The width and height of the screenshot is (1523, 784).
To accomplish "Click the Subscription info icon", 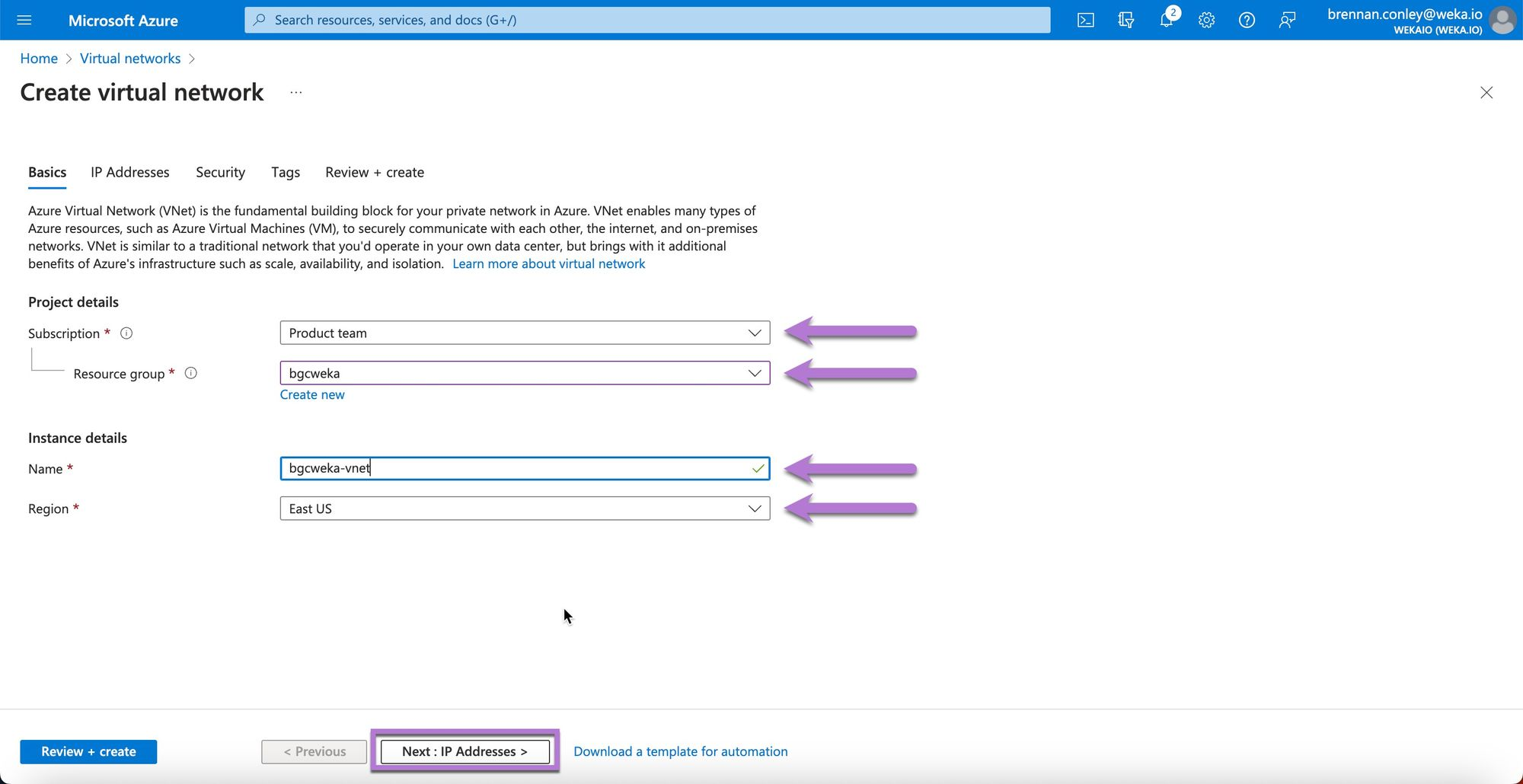I will 127,333.
